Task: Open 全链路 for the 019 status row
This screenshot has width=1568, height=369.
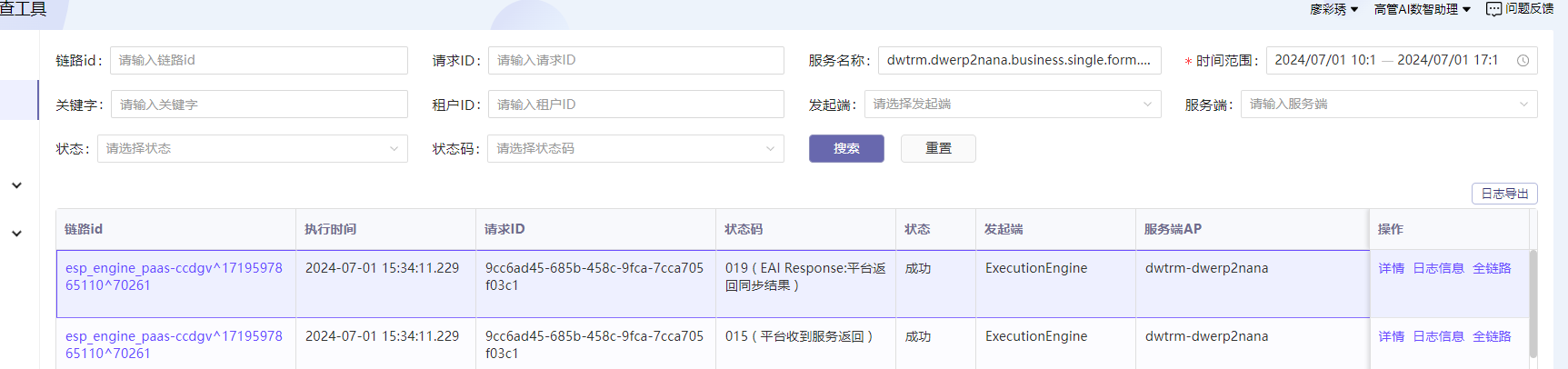Action: 1492,268
